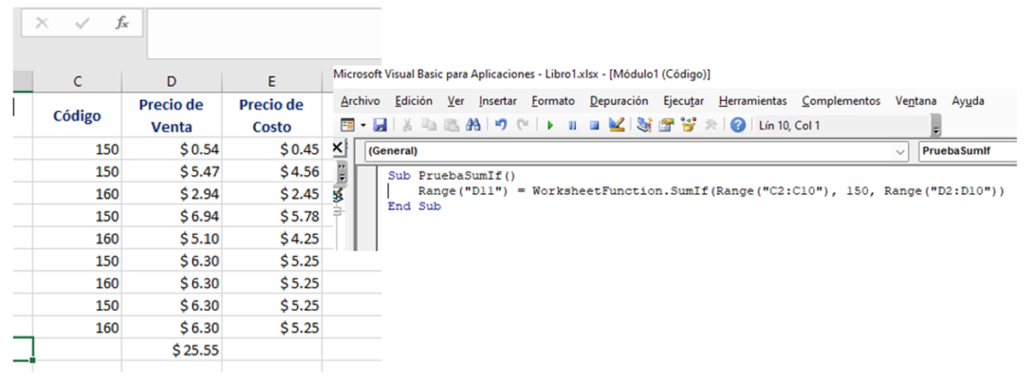Open the Depuración menu

pos(619,101)
